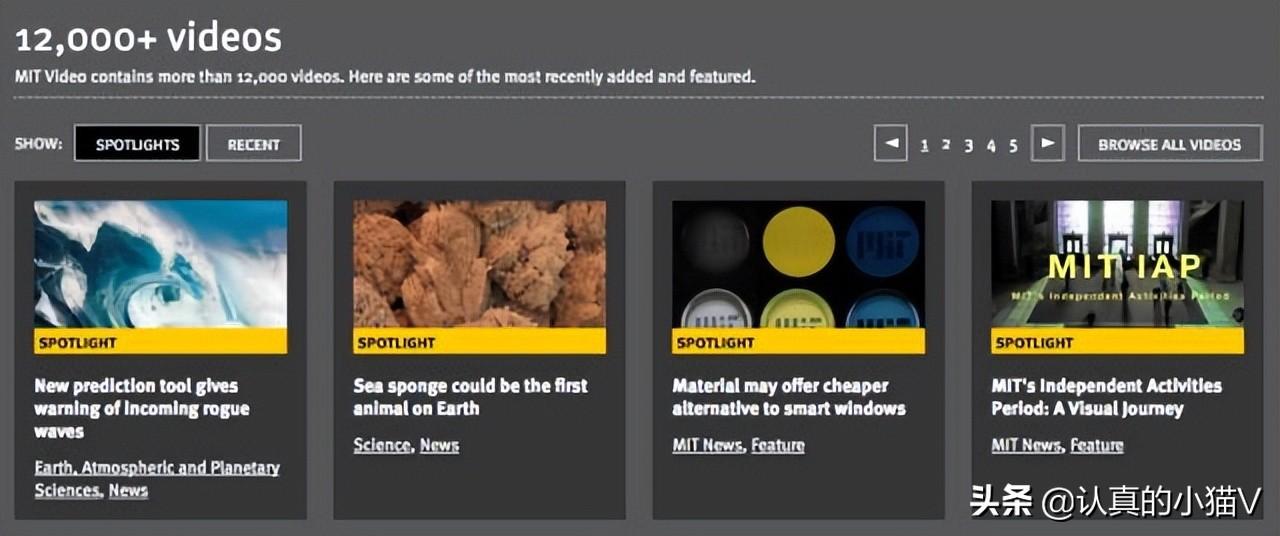The image size is (1280, 536).
Task: Open 'Material may offer cheaper alternative' title
Action: (x=789, y=397)
